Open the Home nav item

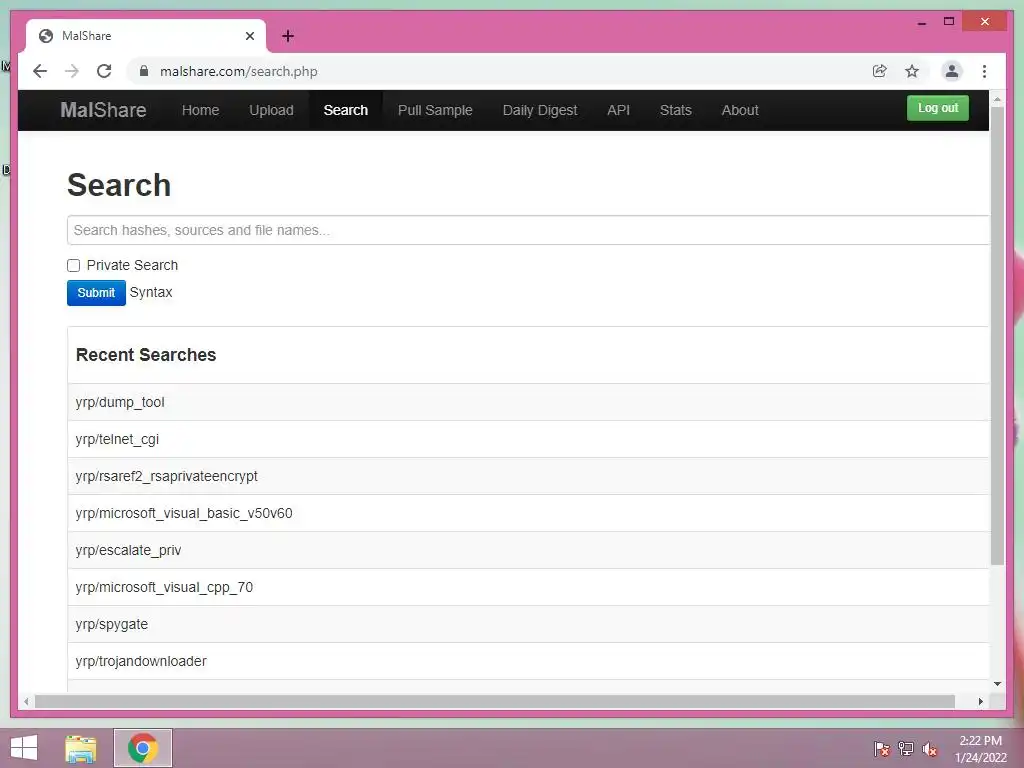[x=200, y=110]
